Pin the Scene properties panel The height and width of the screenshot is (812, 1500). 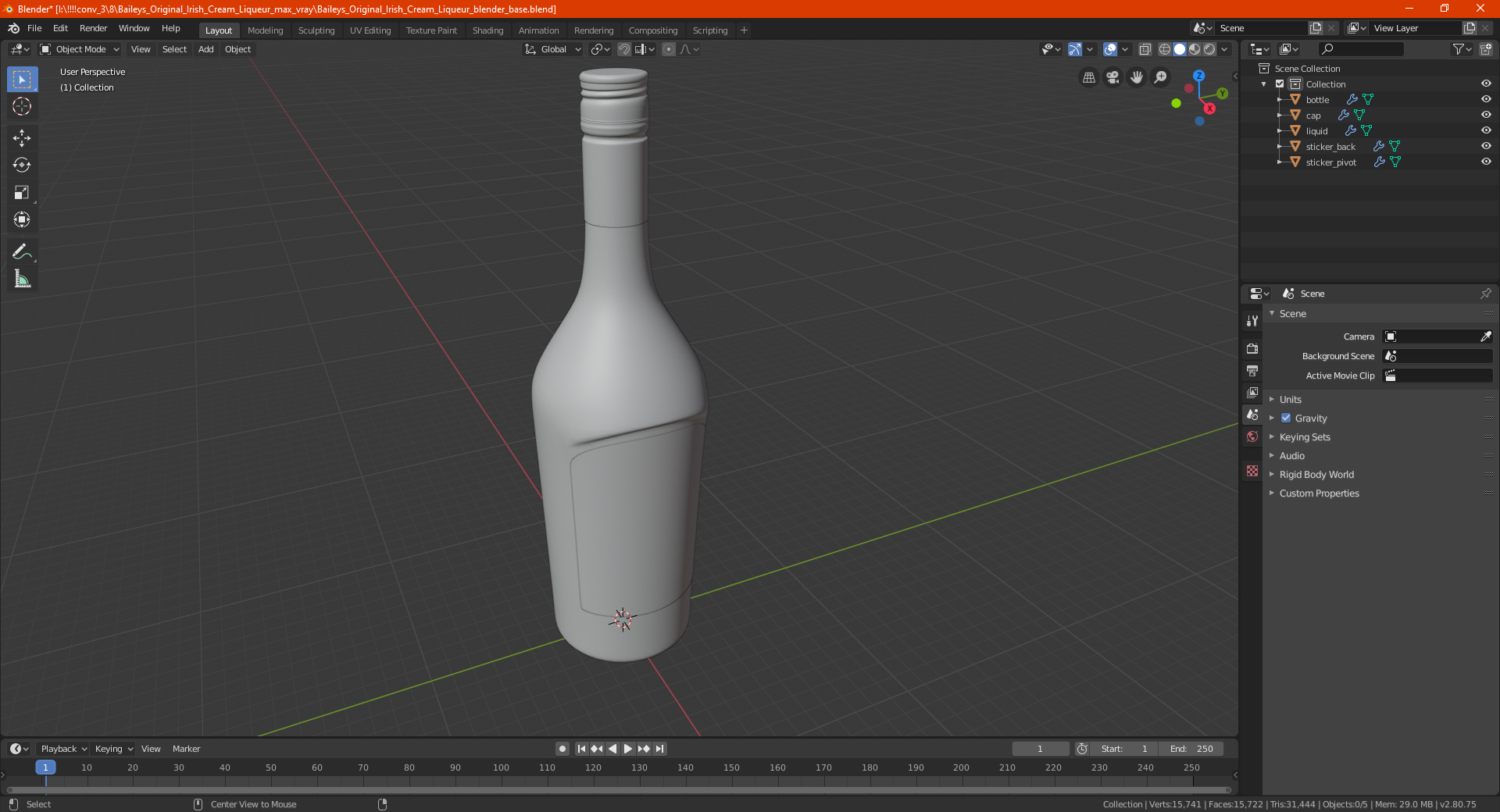[1485, 294]
